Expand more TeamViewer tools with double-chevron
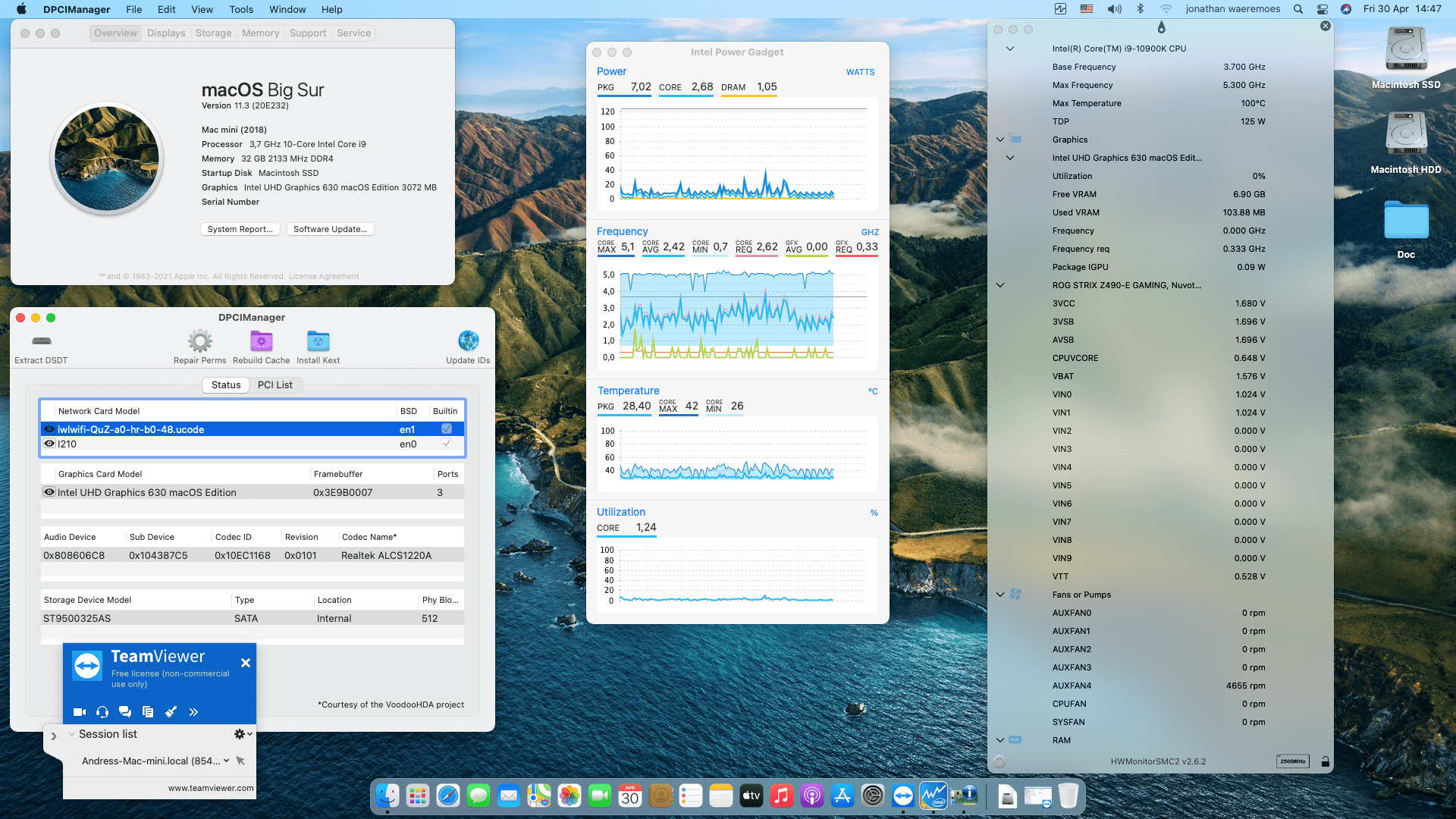 [x=193, y=712]
